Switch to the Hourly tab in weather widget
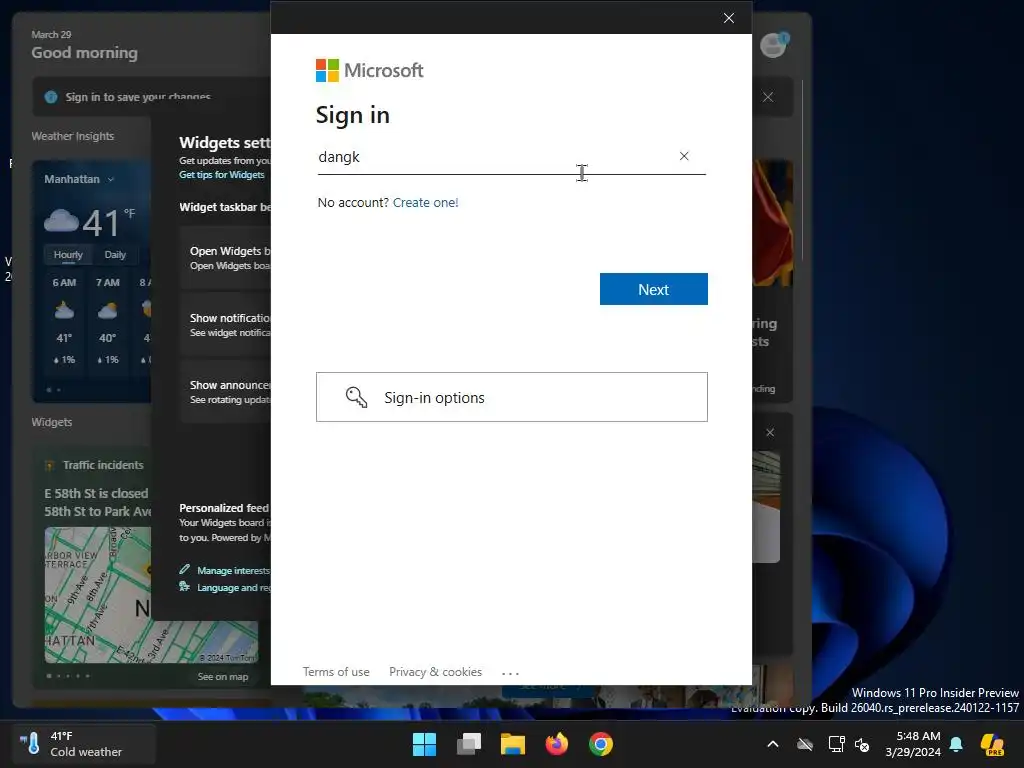The height and width of the screenshot is (768, 1024). 68,255
